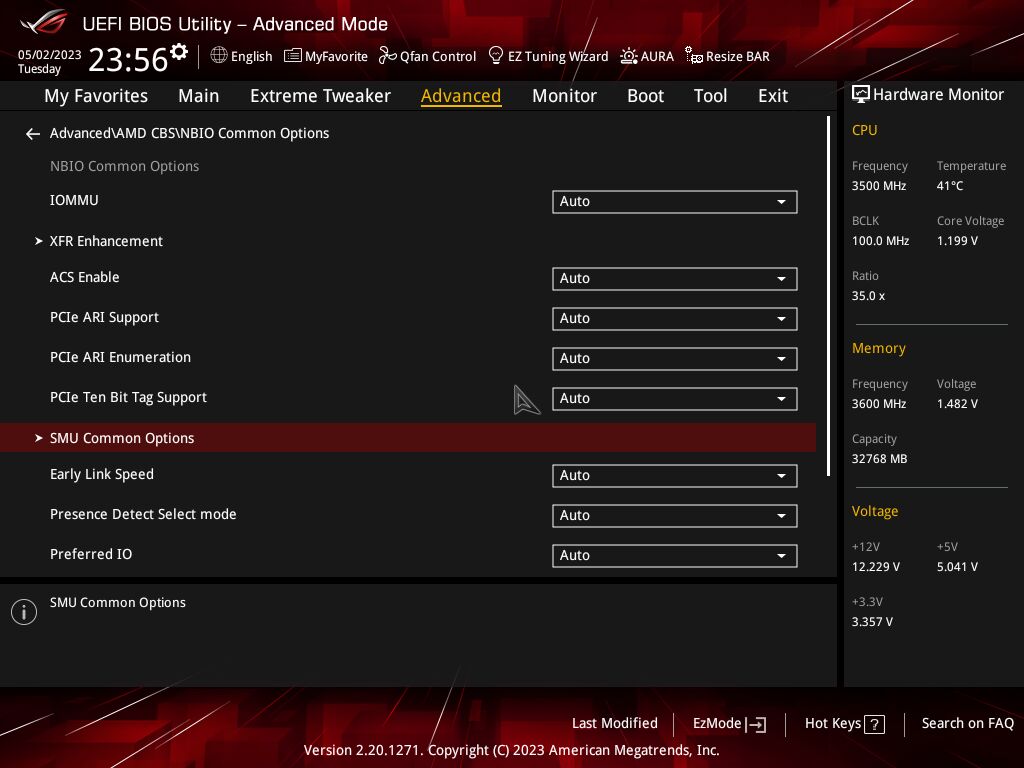This screenshot has width=1024, height=768.
Task: Click the AURA lighting icon
Action: coord(629,56)
